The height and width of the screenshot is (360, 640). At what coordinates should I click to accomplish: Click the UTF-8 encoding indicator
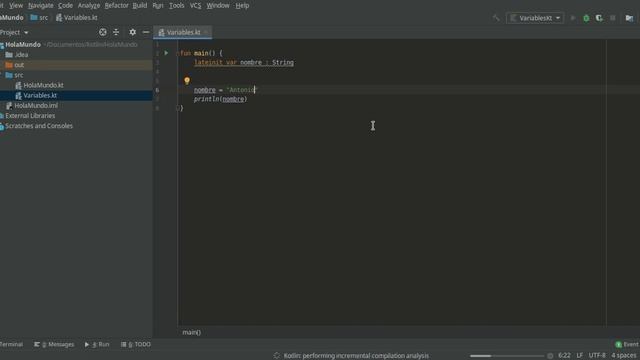coord(597,356)
